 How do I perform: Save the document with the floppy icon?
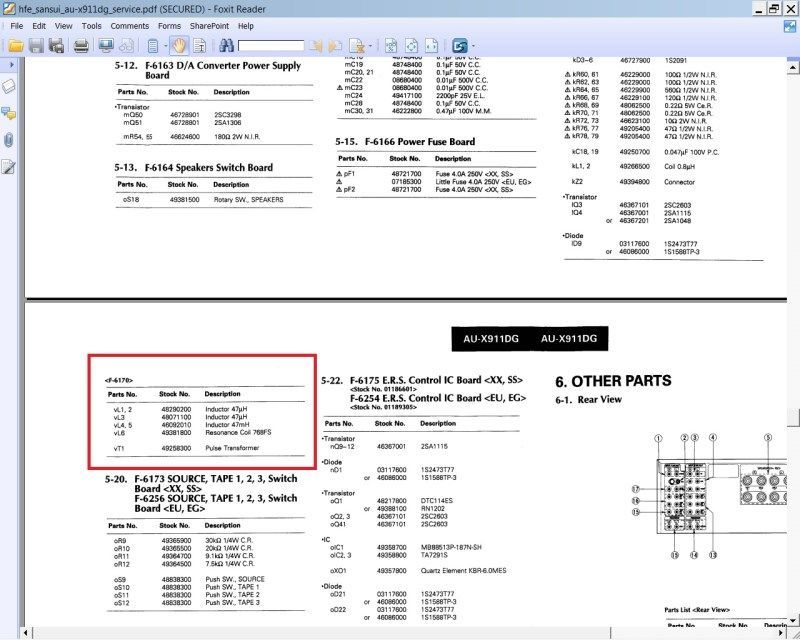(x=36, y=46)
